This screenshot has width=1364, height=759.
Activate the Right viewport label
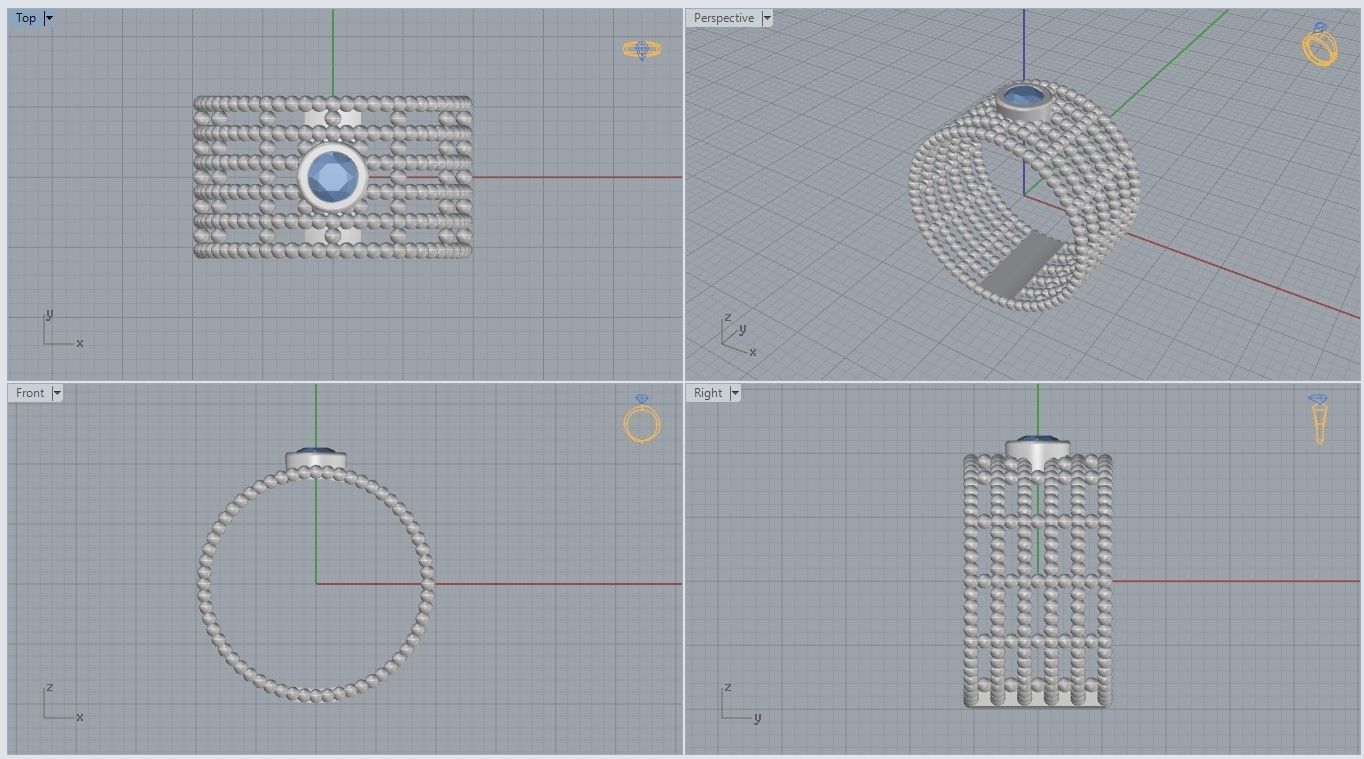[708, 393]
